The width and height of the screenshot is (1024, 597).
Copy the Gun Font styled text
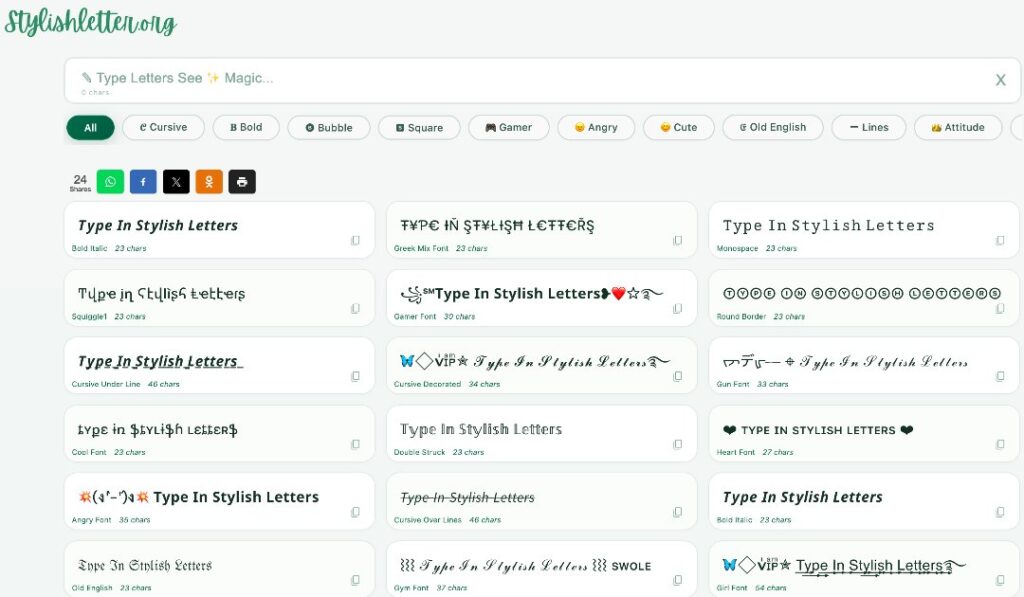point(1000,376)
